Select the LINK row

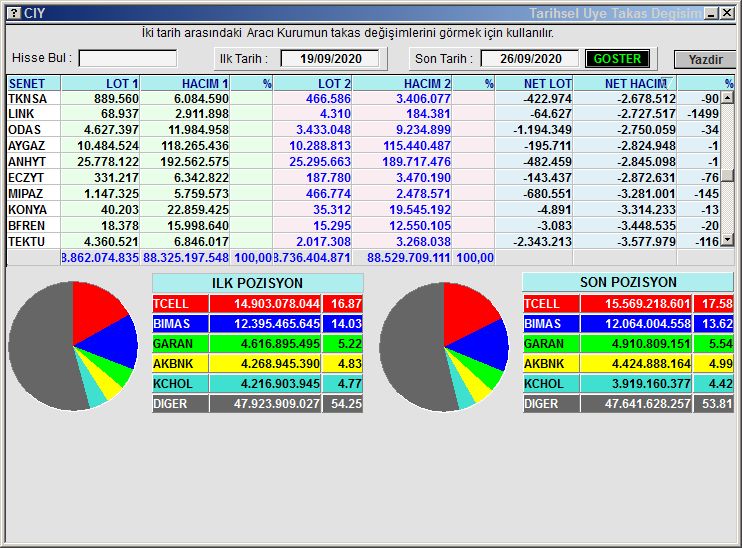pos(363,114)
